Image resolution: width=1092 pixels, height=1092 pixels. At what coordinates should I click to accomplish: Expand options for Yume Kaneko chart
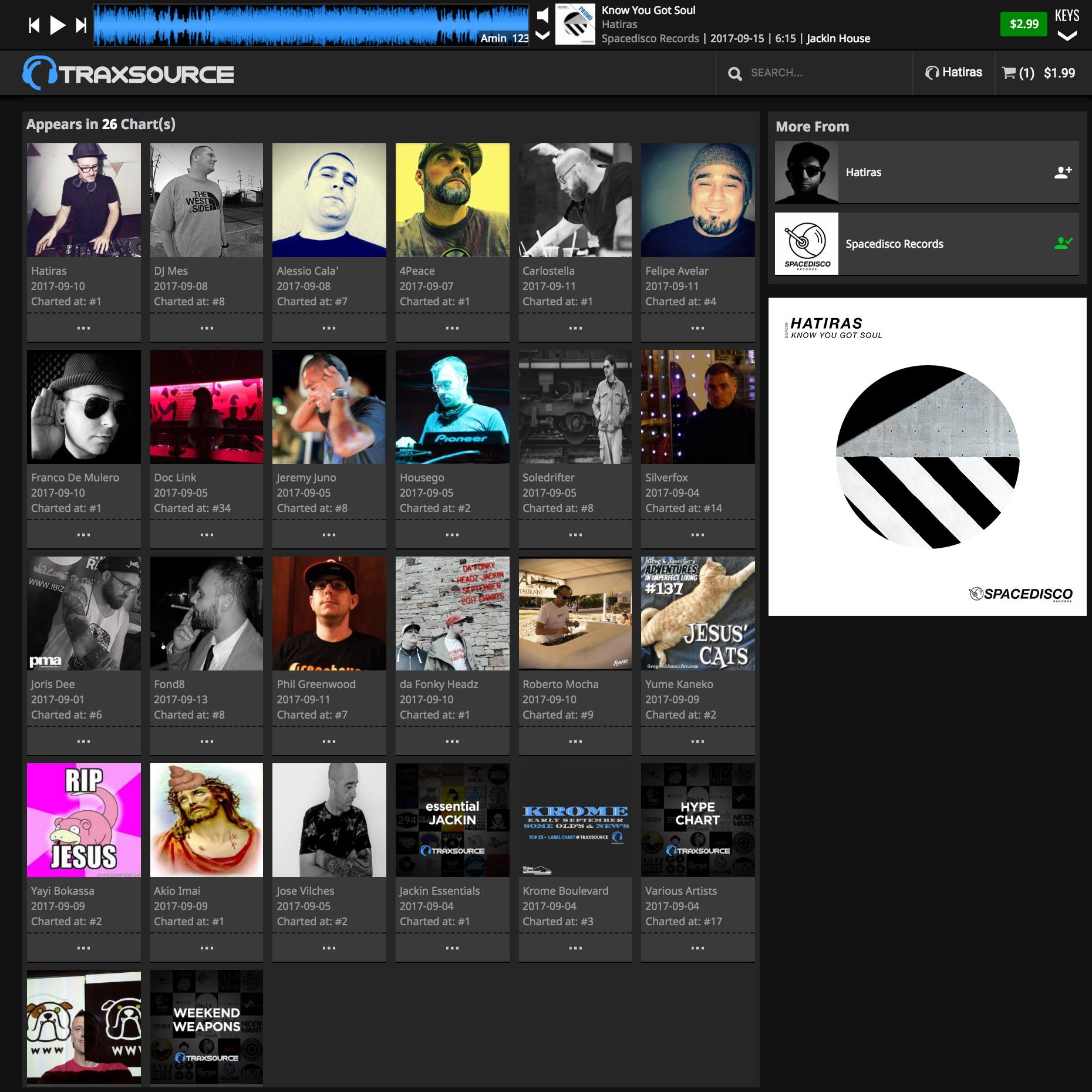click(x=698, y=741)
